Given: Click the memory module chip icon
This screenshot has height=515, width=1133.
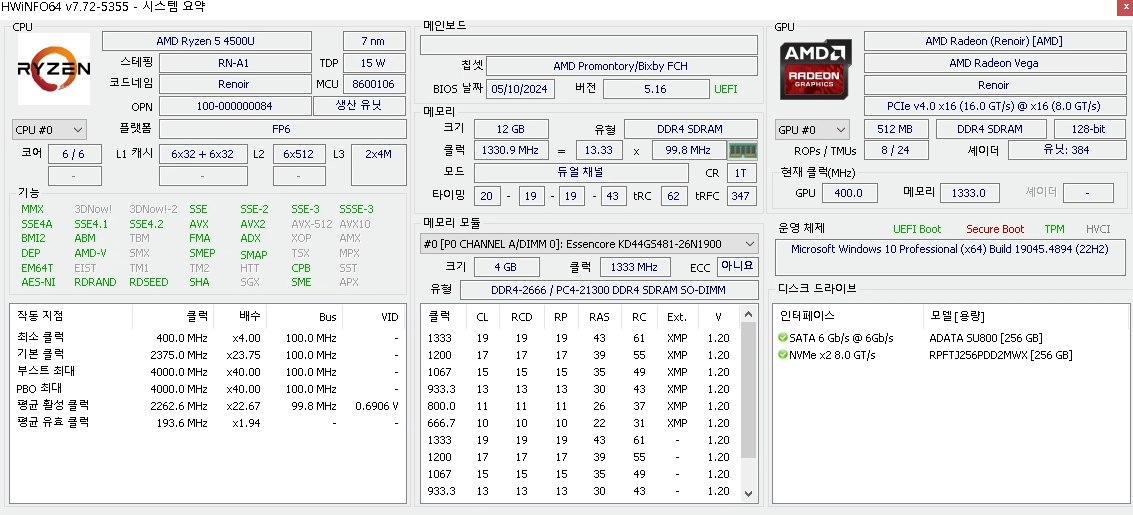Looking at the screenshot, I should point(743,150).
